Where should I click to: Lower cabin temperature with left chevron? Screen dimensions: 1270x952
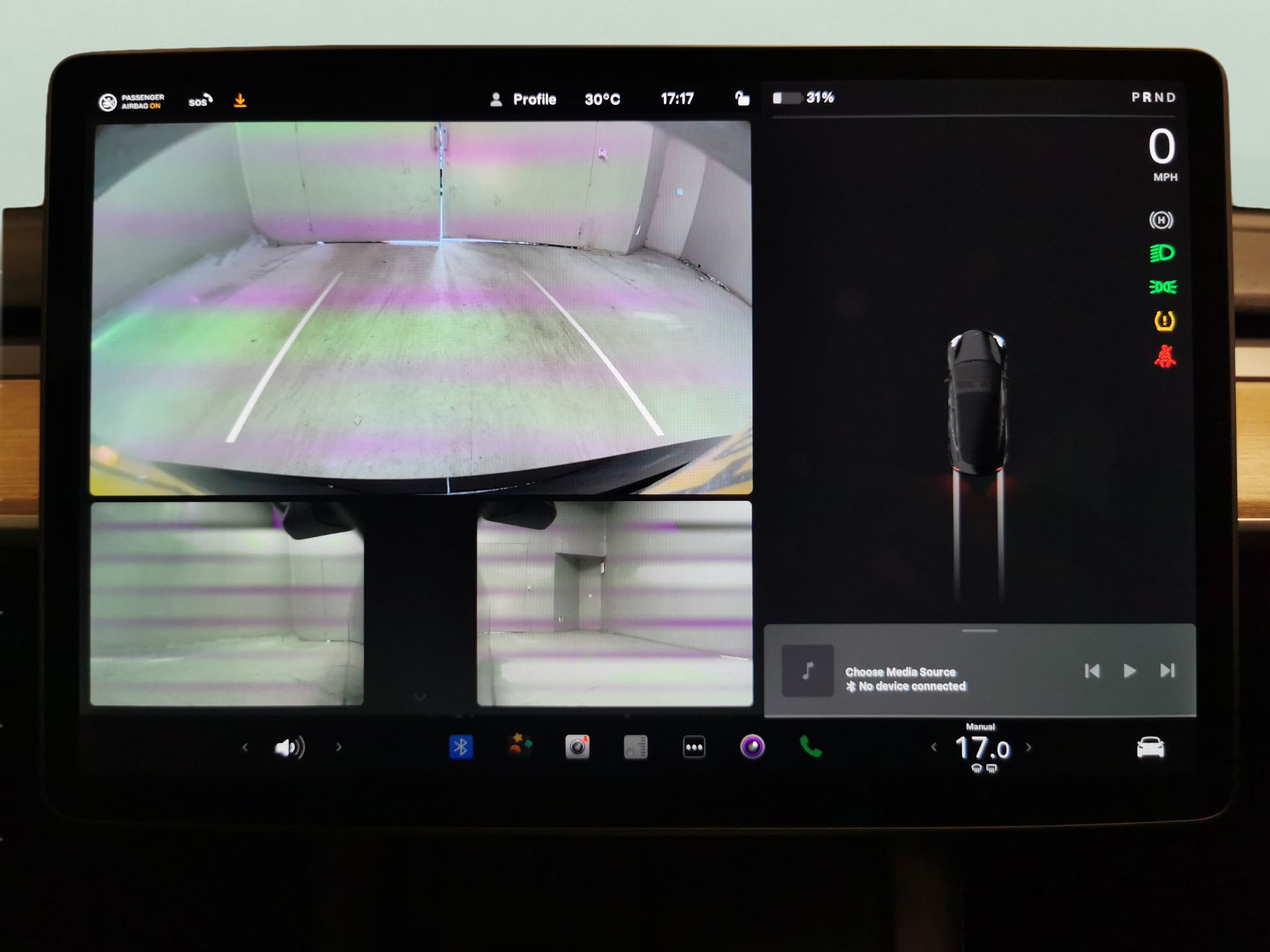(934, 747)
